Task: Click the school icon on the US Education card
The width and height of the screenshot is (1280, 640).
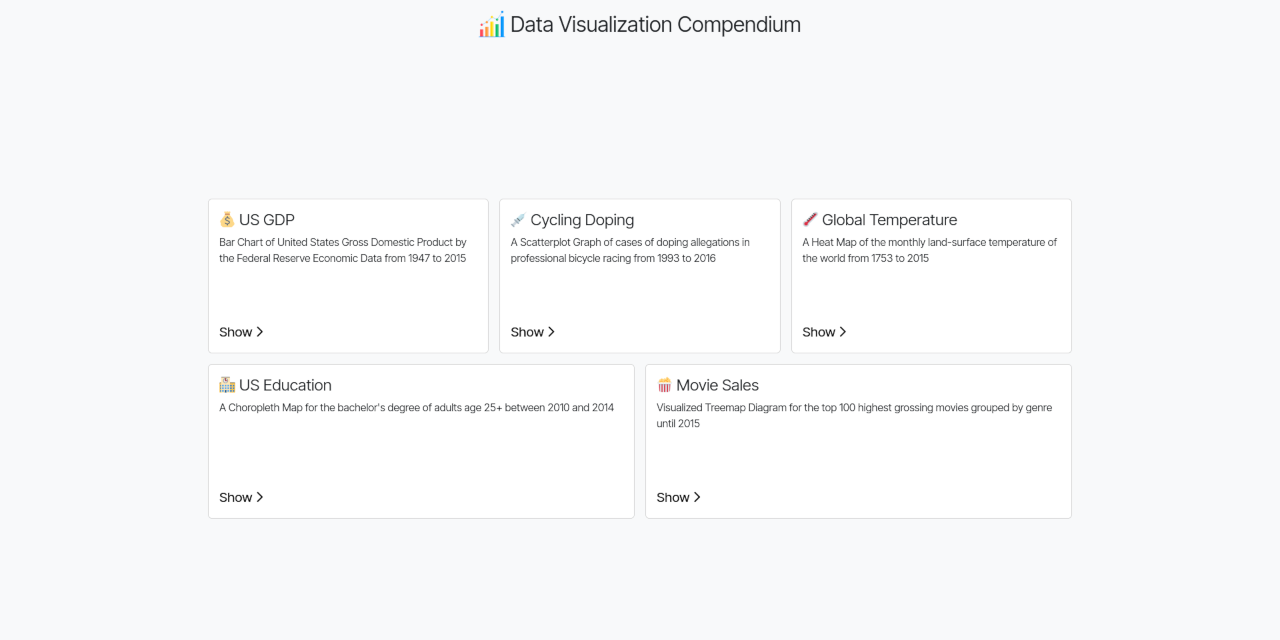Action: point(225,384)
